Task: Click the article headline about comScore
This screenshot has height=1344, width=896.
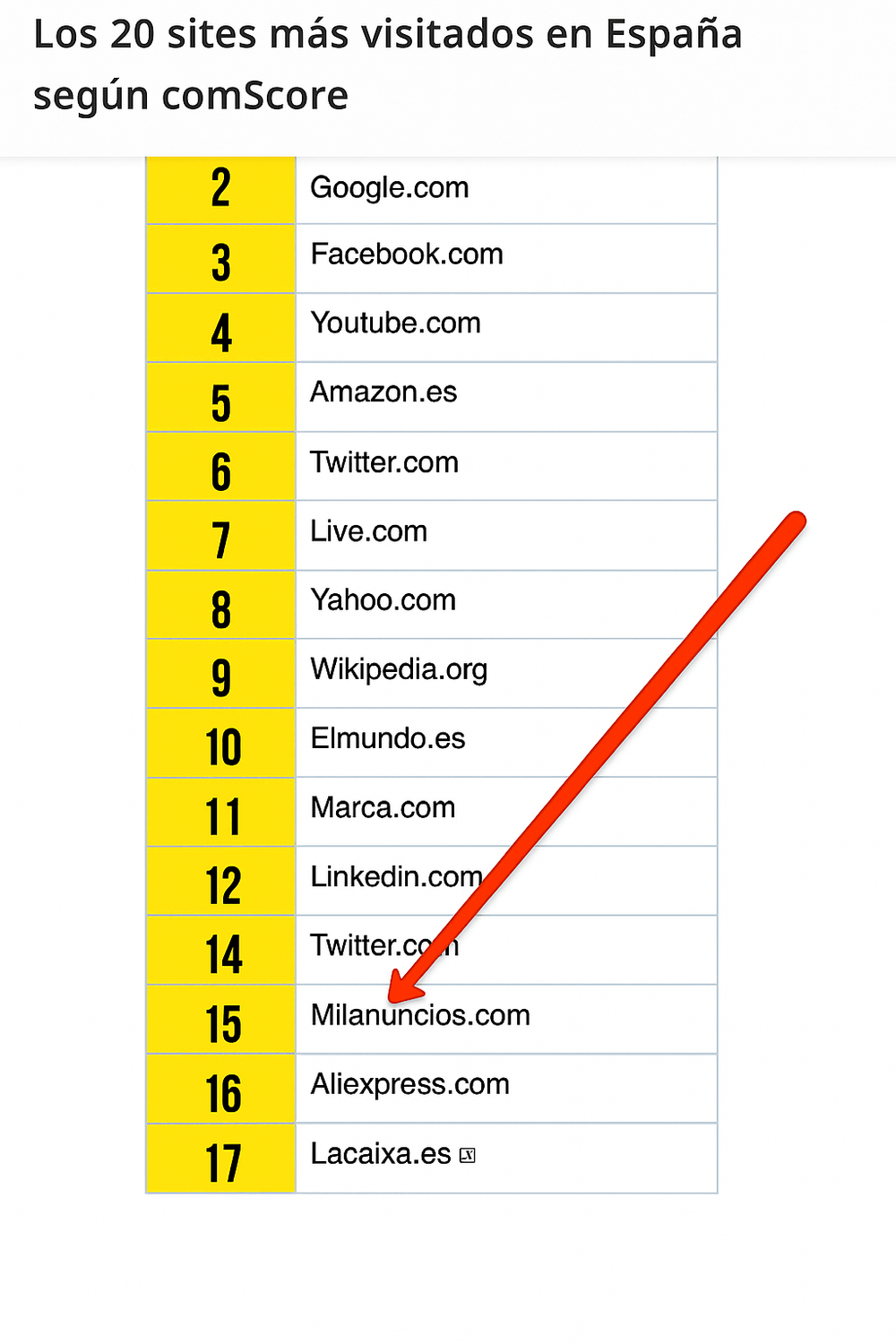Action: (x=387, y=65)
